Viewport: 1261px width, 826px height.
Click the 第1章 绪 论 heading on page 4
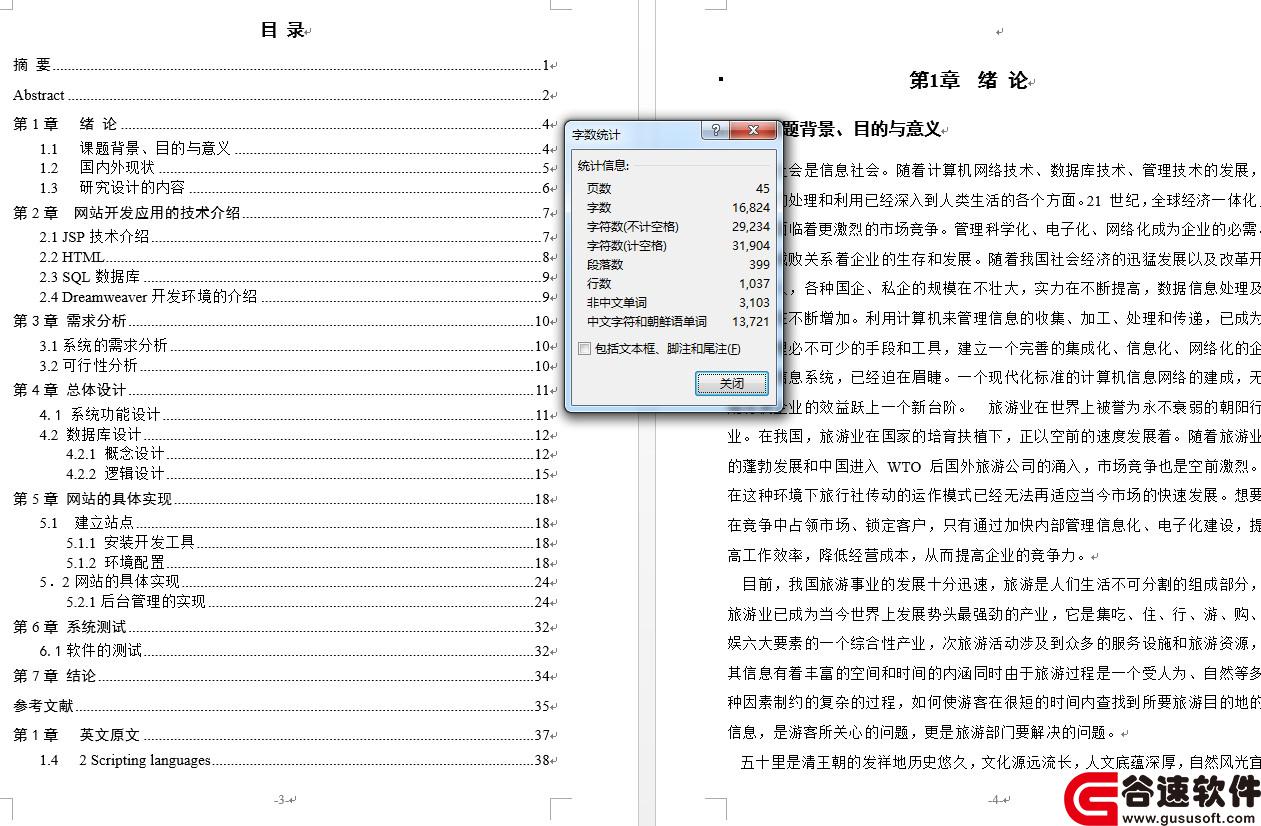click(x=969, y=81)
